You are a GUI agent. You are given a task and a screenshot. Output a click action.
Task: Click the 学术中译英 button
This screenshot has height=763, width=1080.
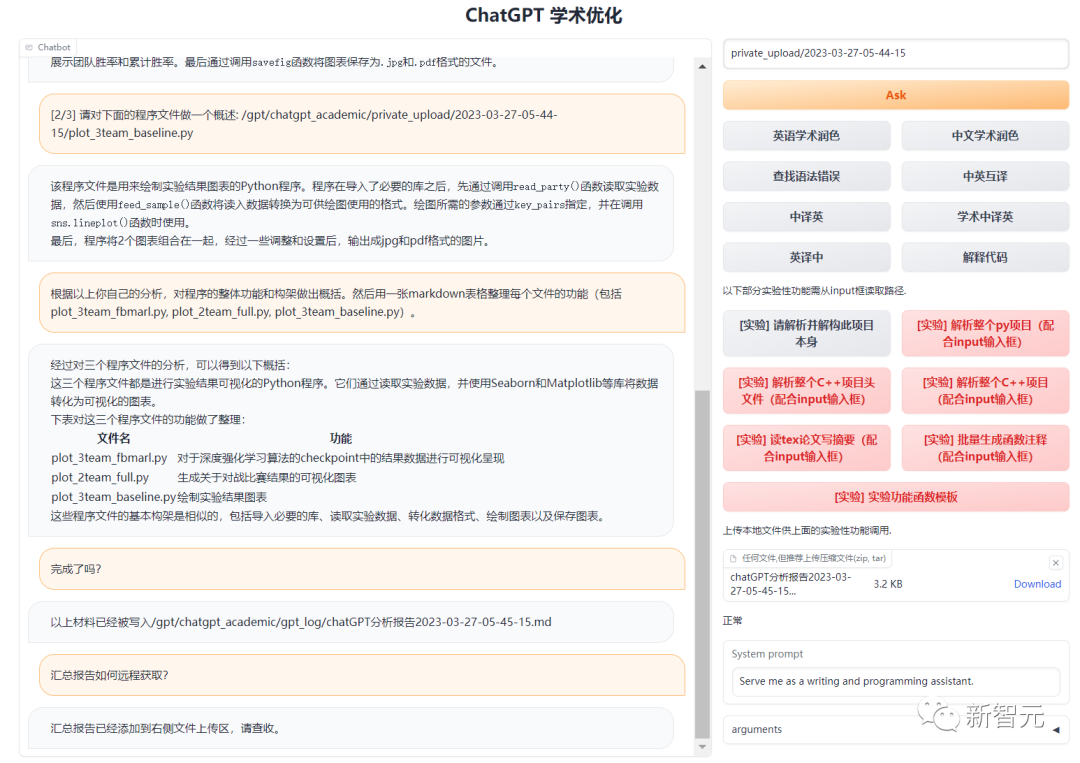click(x=984, y=216)
